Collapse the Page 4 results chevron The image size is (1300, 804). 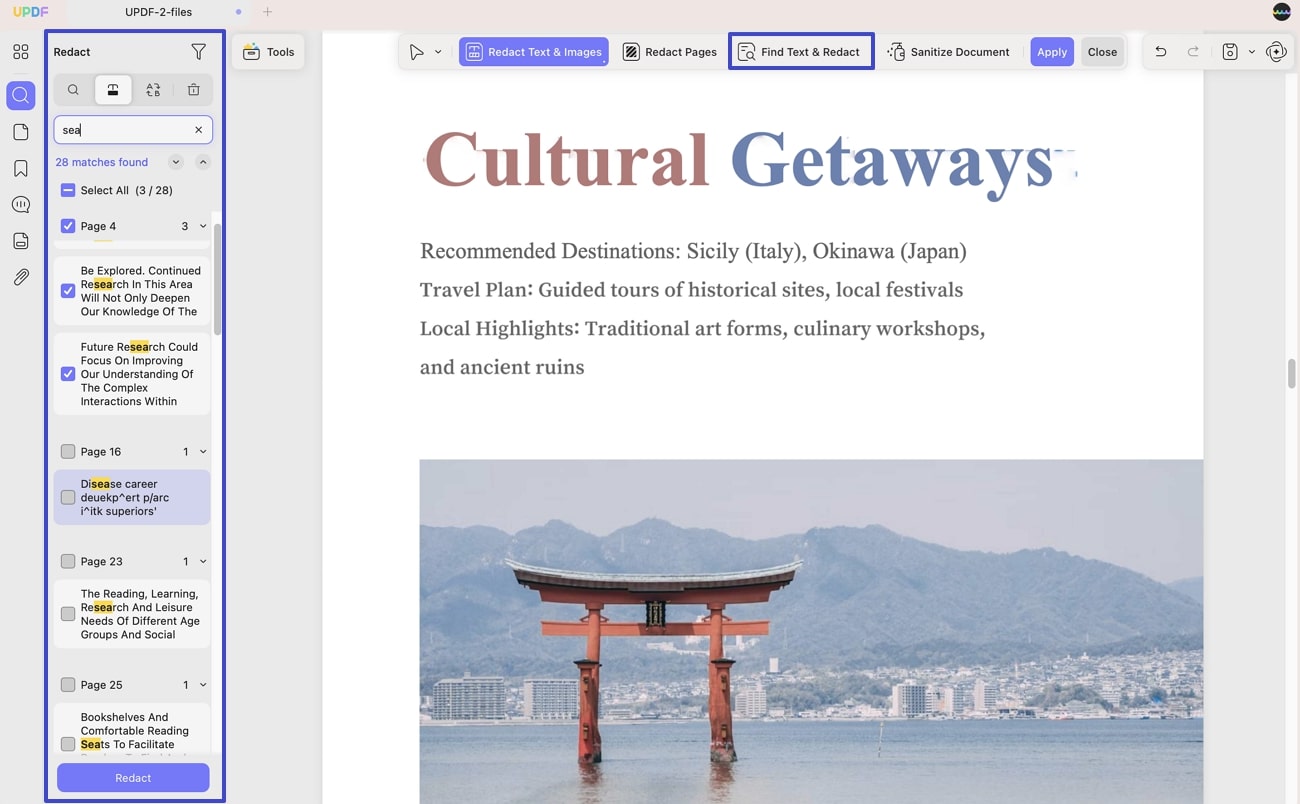click(x=203, y=226)
